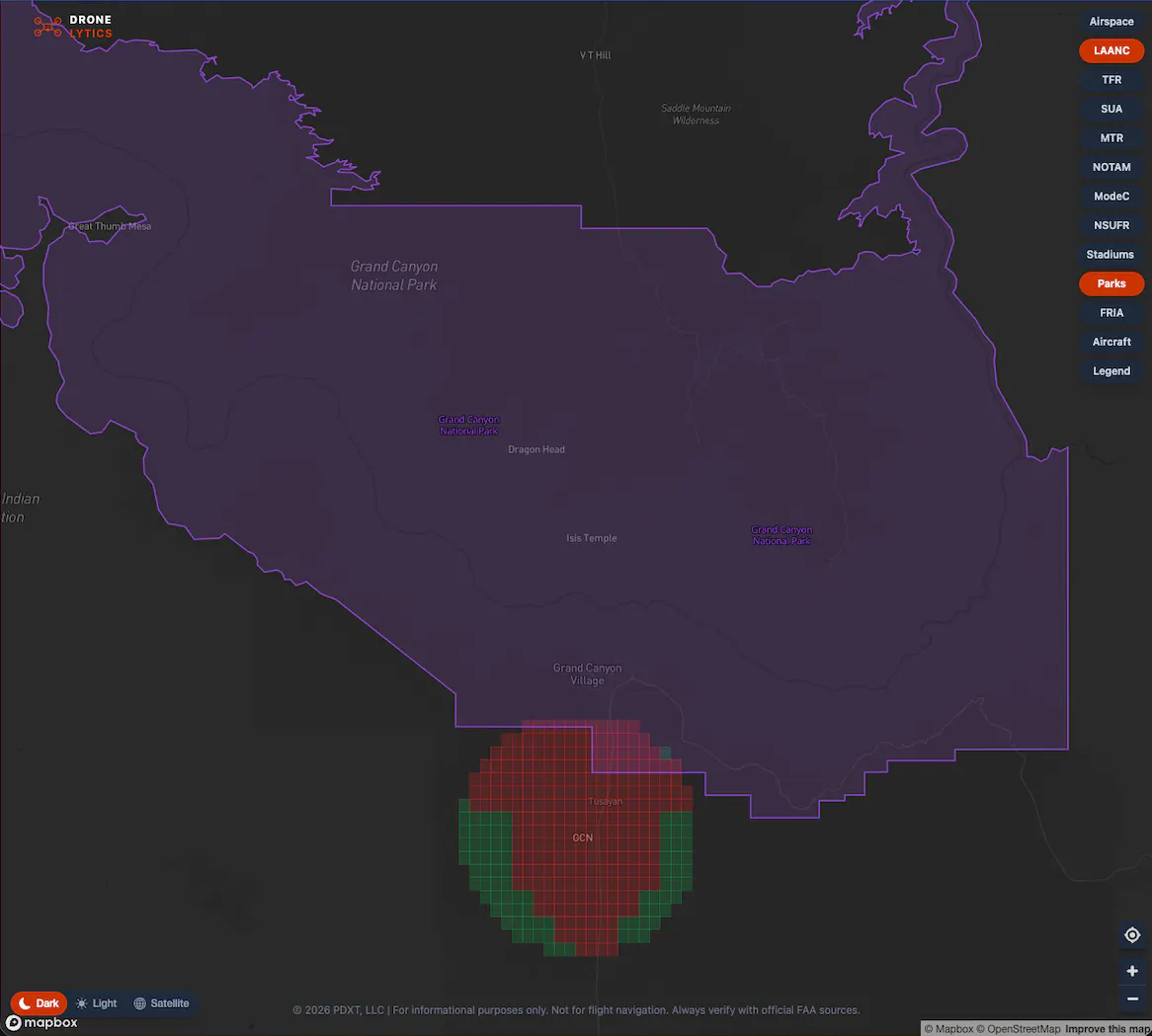Click the Isis Temple label

coord(592,538)
